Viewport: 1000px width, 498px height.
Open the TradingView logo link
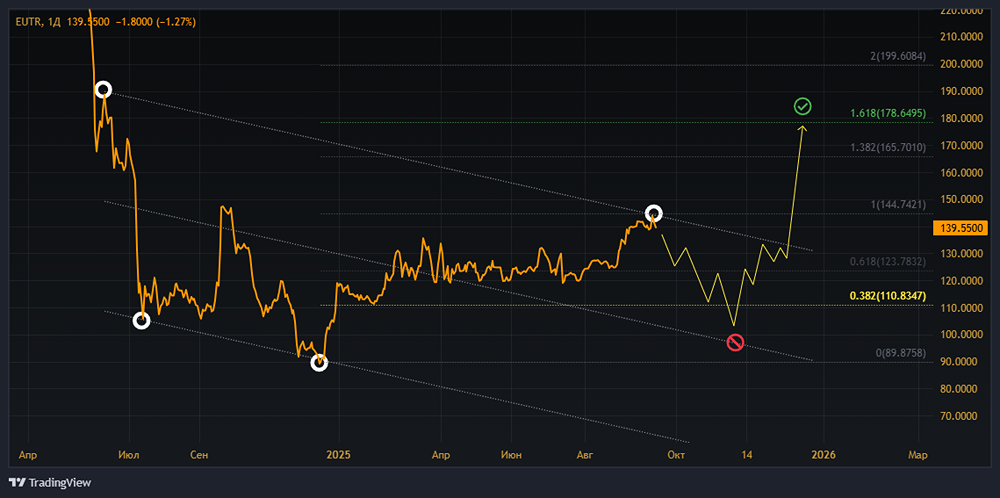[x=50, y=483]
